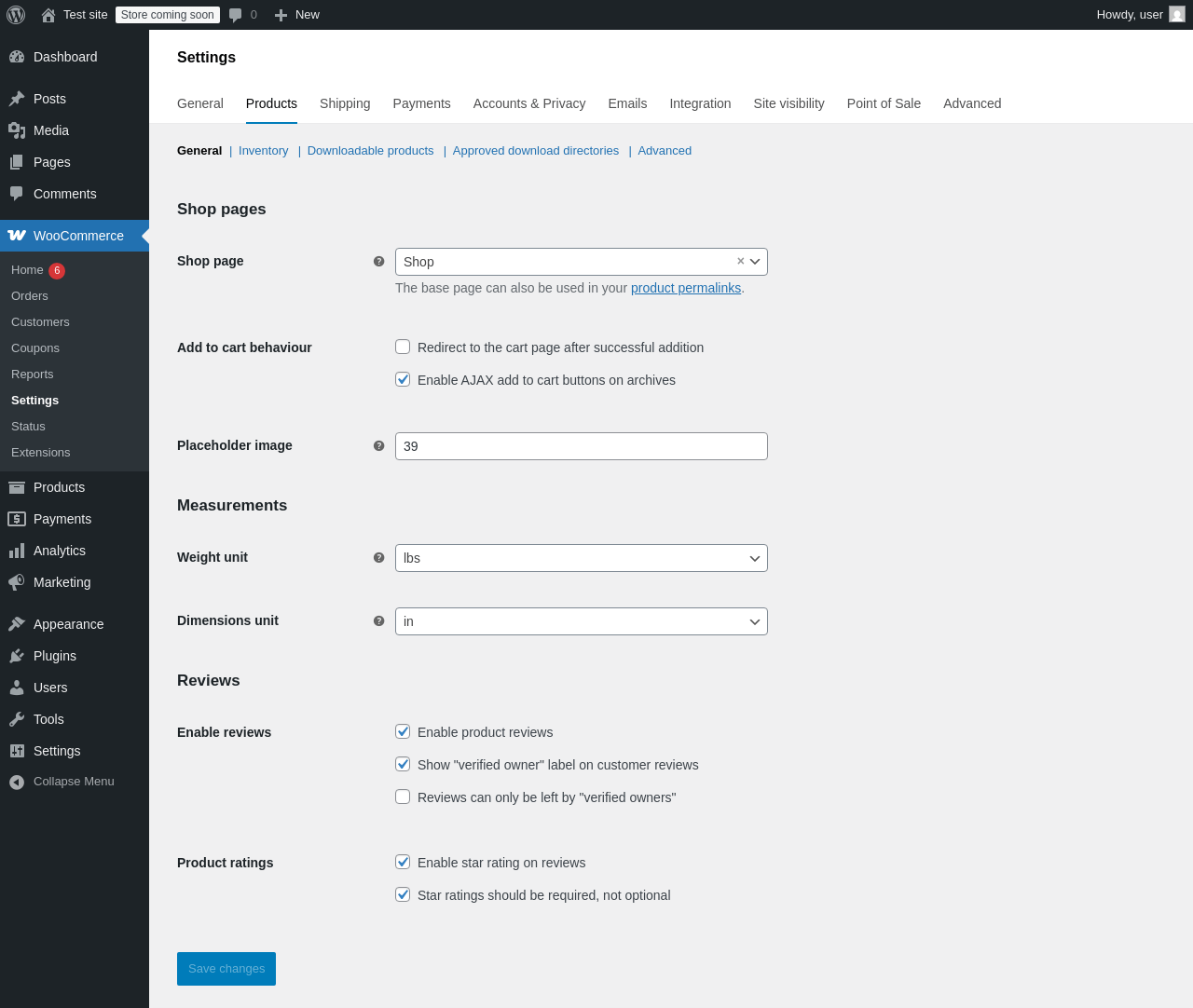Go to Inventory subsection

point(264,151)
